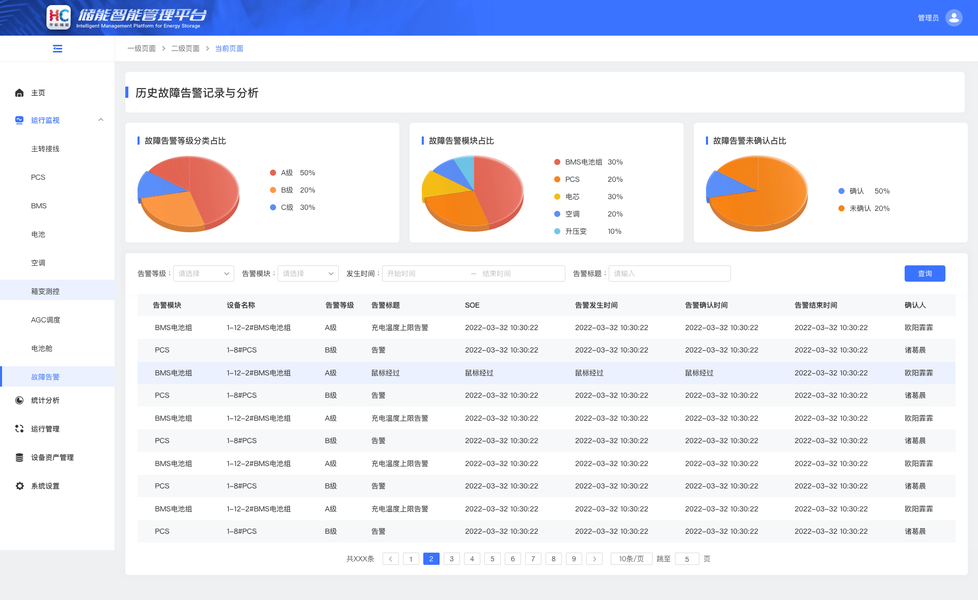
Task: Open 电池舱 sidebar menu item
Action: click(x=42, y=349)
